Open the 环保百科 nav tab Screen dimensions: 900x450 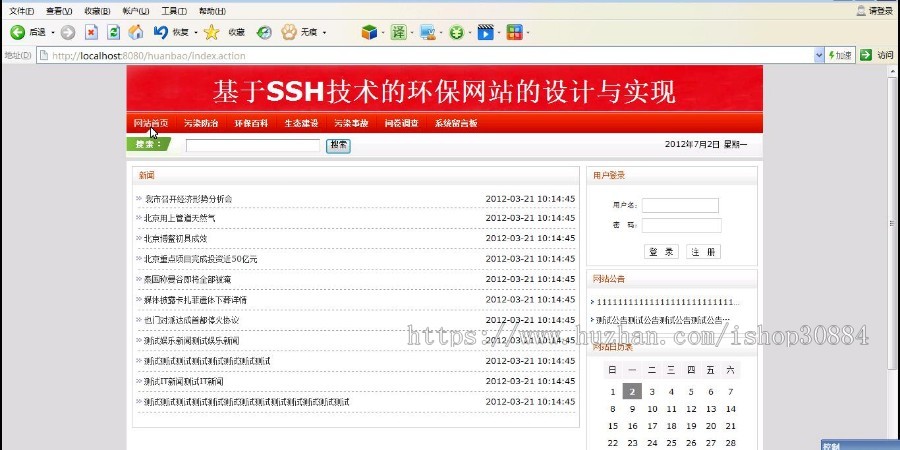coord(251,123)
